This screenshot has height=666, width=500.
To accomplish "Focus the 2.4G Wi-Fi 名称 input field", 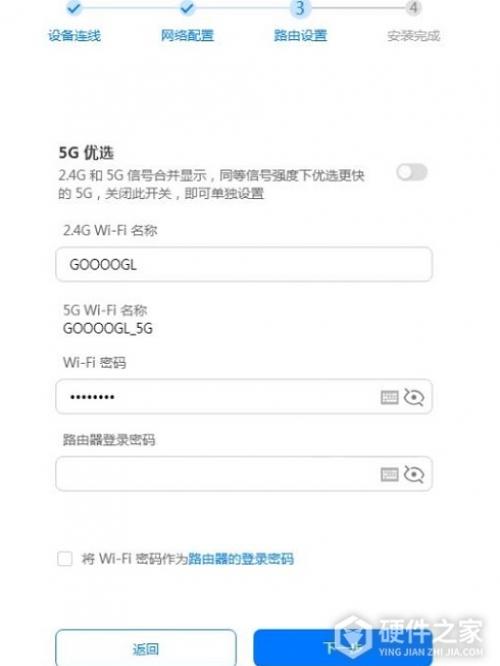I will pyautogui.click(x=244, y=264).
